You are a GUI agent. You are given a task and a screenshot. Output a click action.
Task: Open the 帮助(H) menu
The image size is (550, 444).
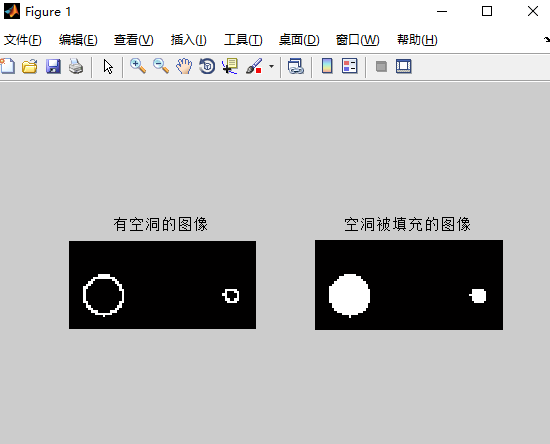[x=417, y=40]
